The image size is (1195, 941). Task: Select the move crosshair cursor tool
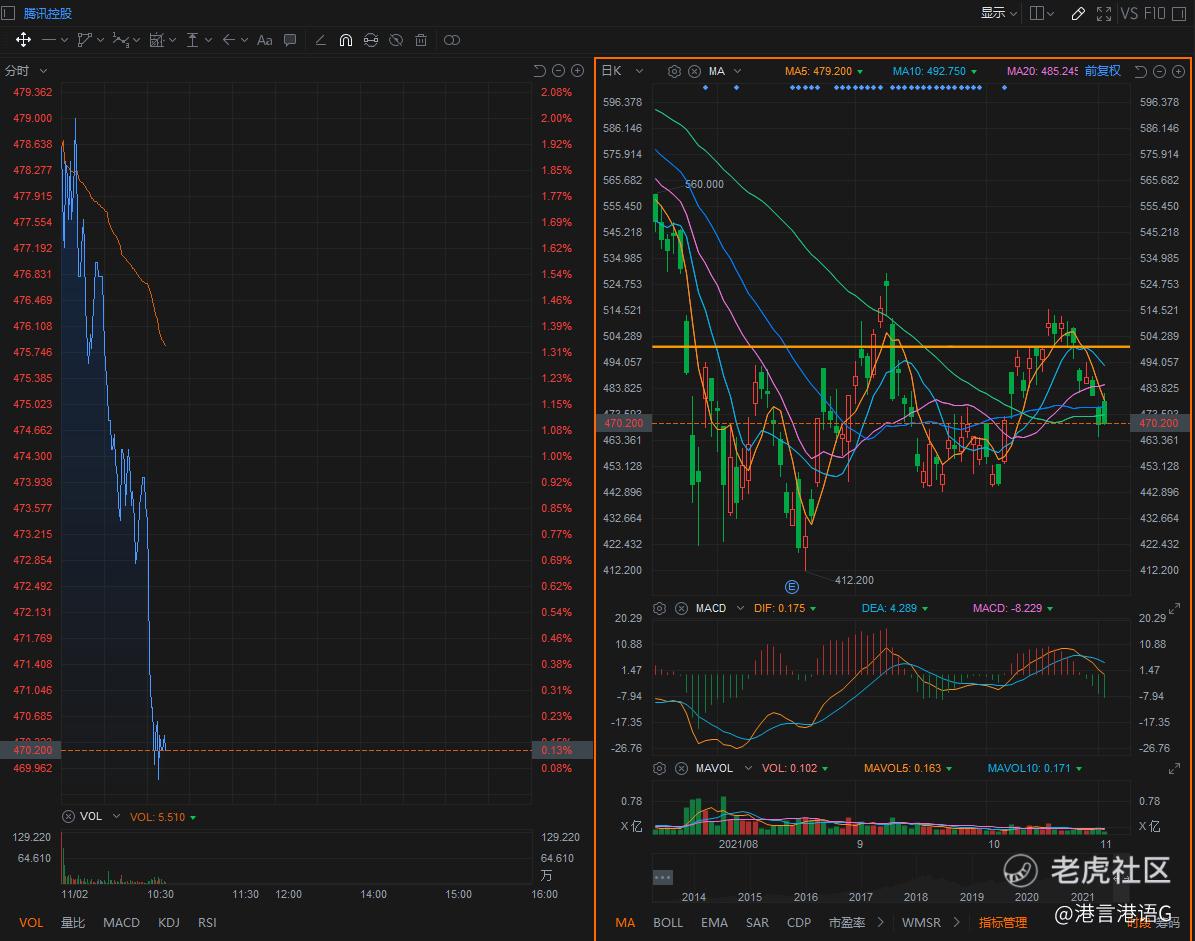[22, 40]
